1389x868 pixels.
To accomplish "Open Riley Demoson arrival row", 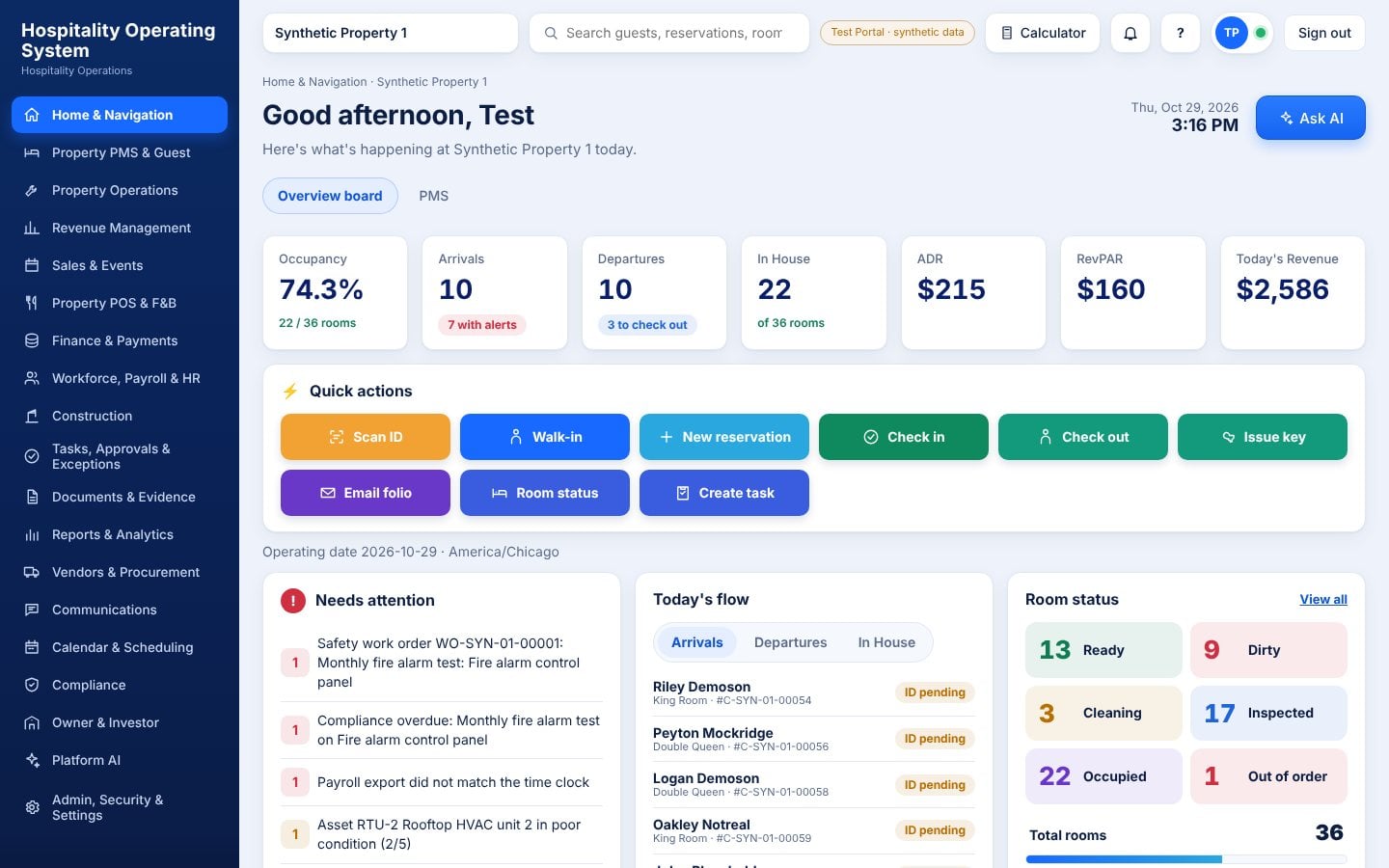I will (x=814, y=692).
